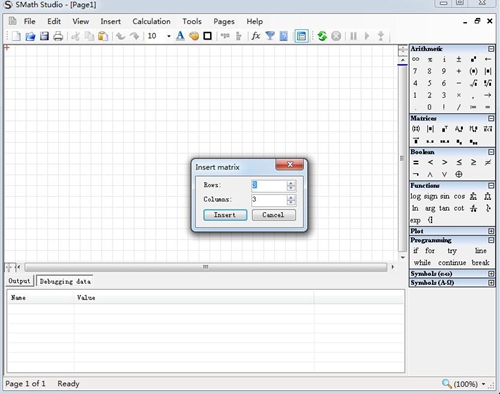Open the blue question-mark reference book icon
This screenshot has height=394, width=500.
283,36
